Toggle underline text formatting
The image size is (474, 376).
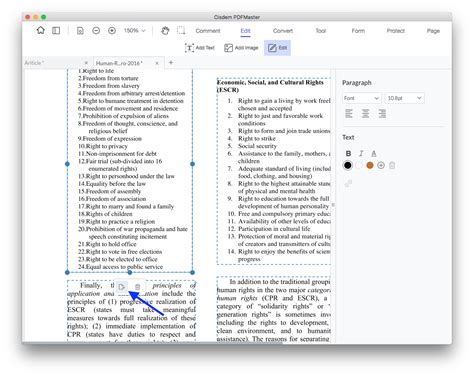[x=374, y=154]
